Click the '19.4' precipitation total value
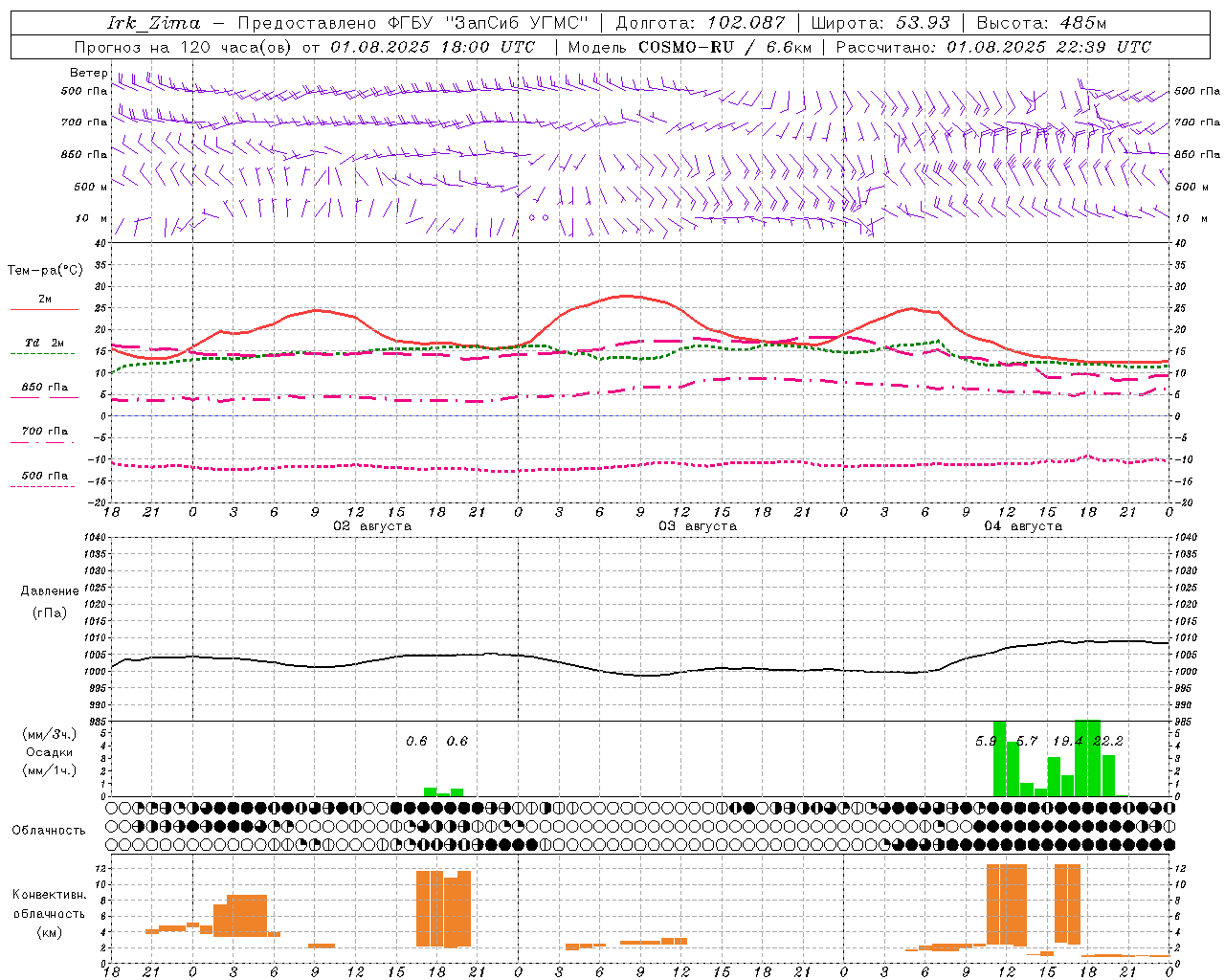This screenshot has height=980, width=1225. (1068, 742)
